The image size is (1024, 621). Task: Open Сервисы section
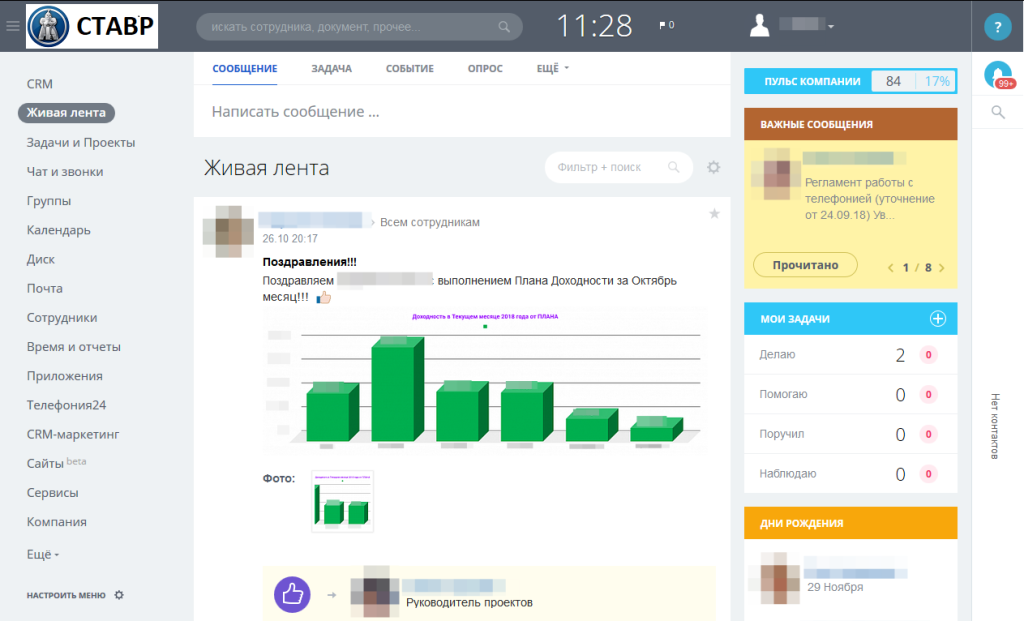pyautogui.click(x=52, y=492)
